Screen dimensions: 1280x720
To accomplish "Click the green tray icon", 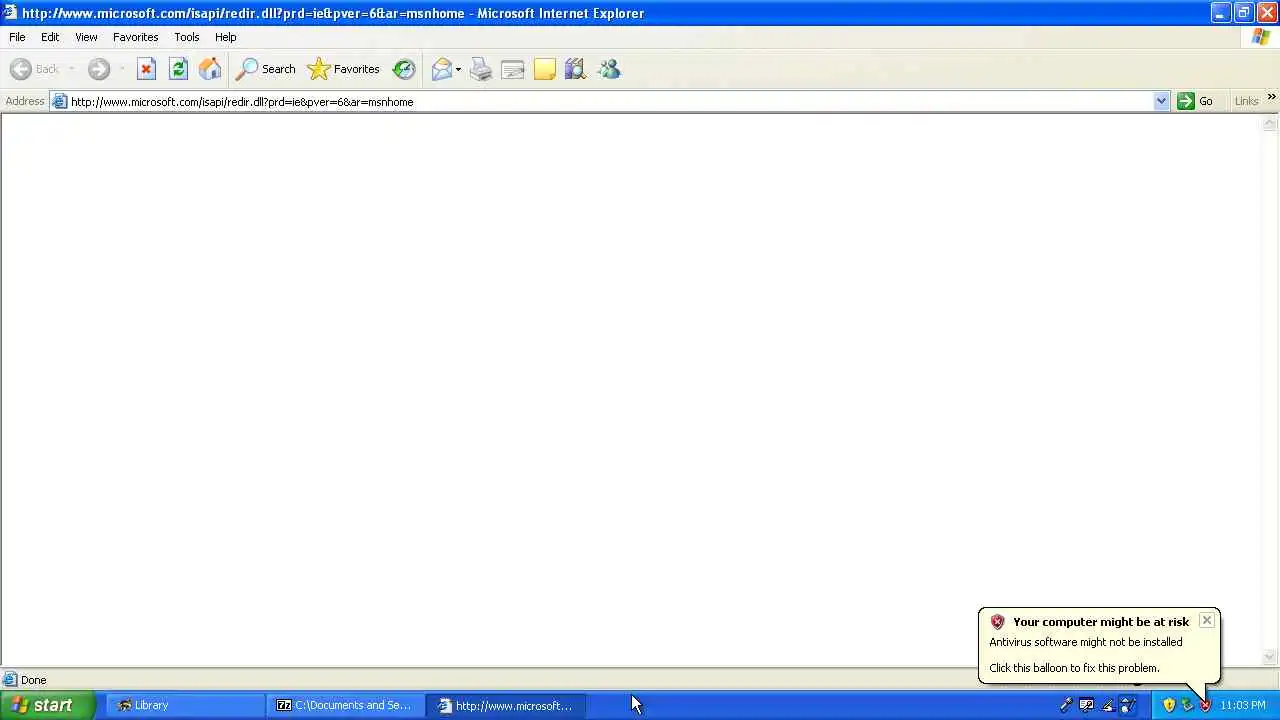I will [x=1187, y=705].
